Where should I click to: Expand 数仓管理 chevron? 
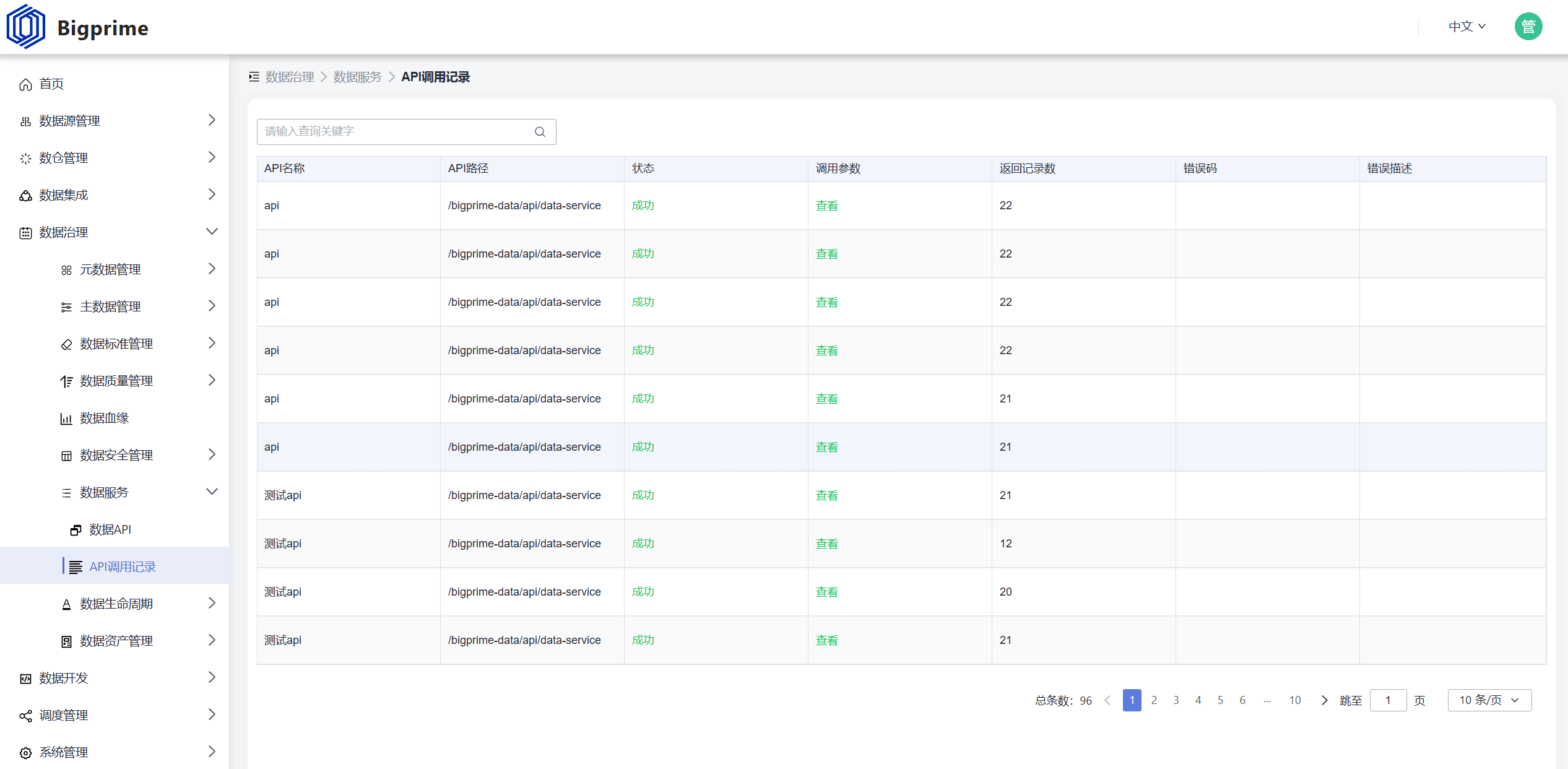tap(212, 157)
